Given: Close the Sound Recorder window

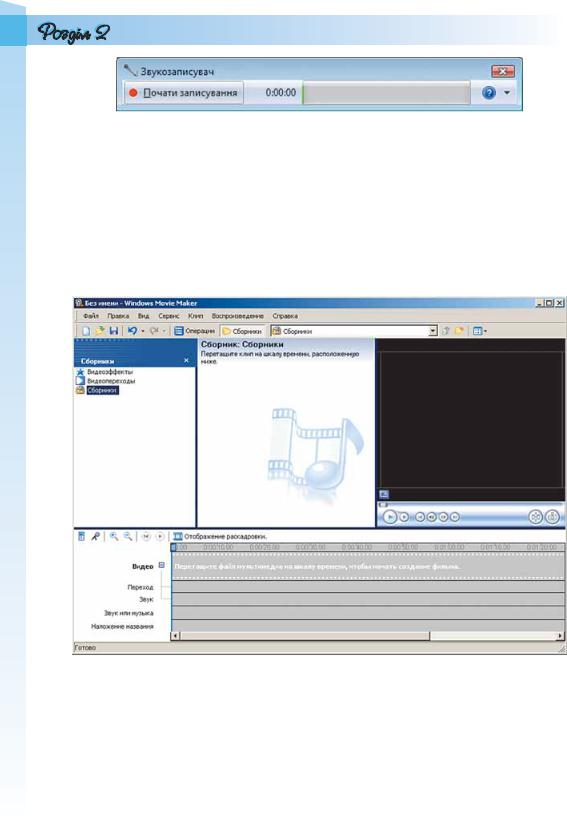Looking at the screenshot, I should point(503,71).
